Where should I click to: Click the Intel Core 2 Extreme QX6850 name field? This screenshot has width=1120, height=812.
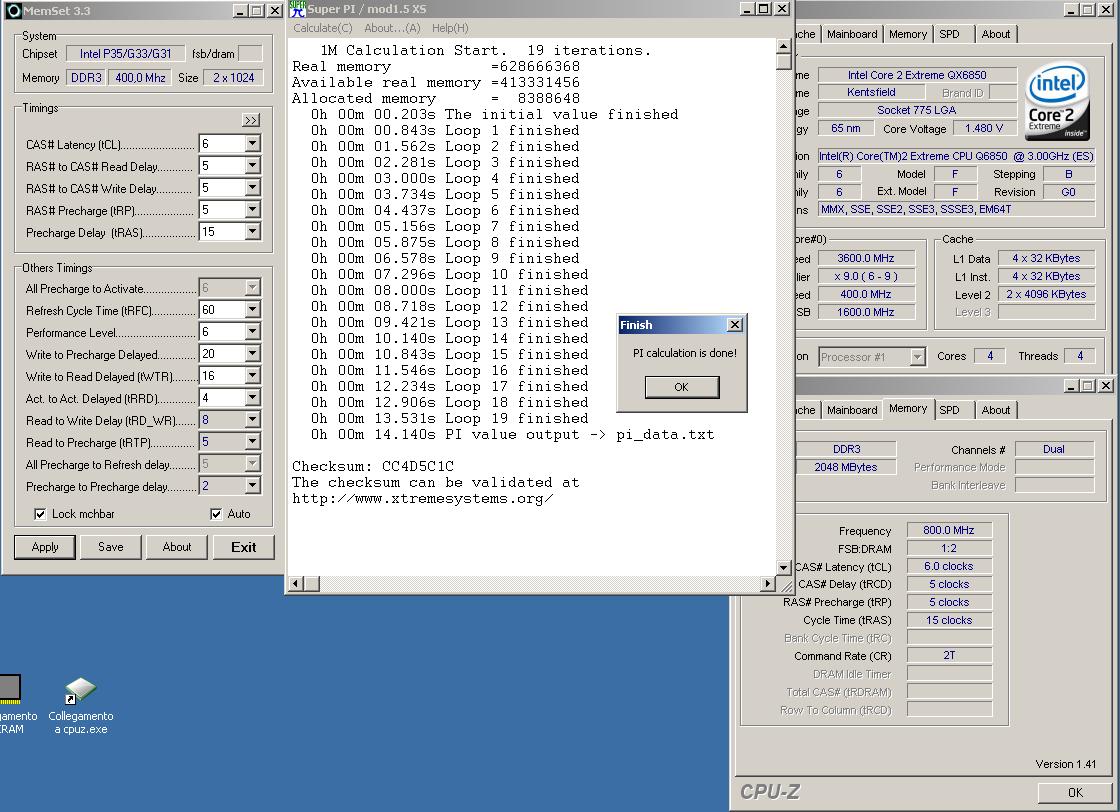pos(917,75)
